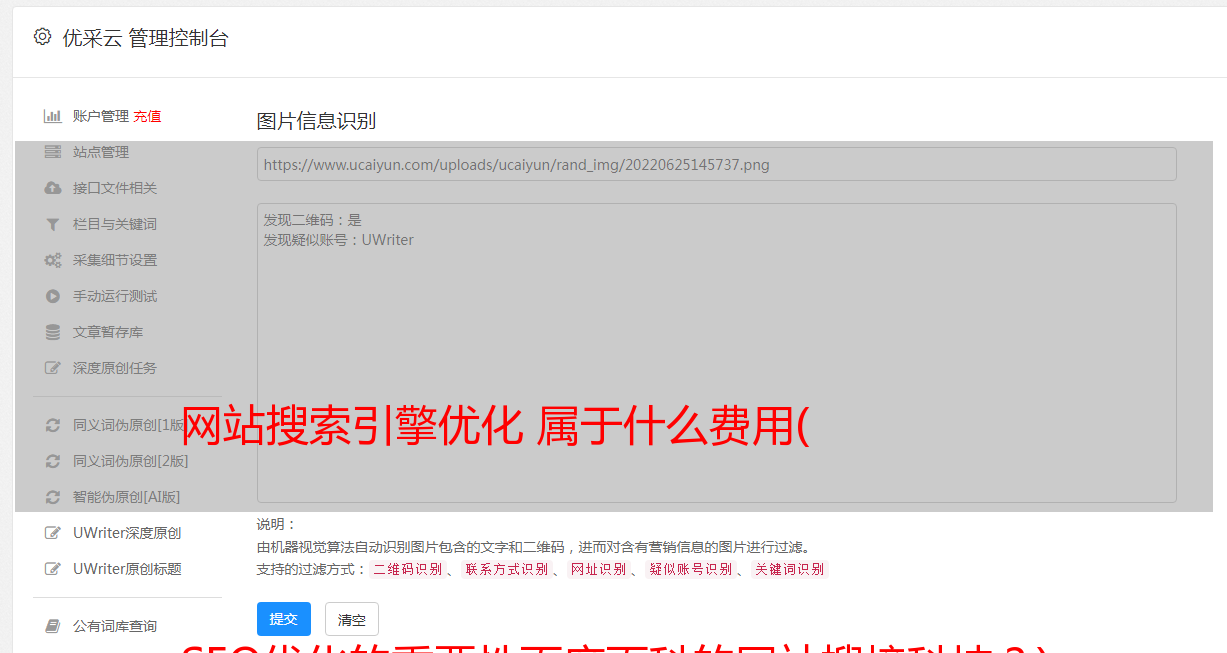Click the server icon for 站点管理

point(53,152)
